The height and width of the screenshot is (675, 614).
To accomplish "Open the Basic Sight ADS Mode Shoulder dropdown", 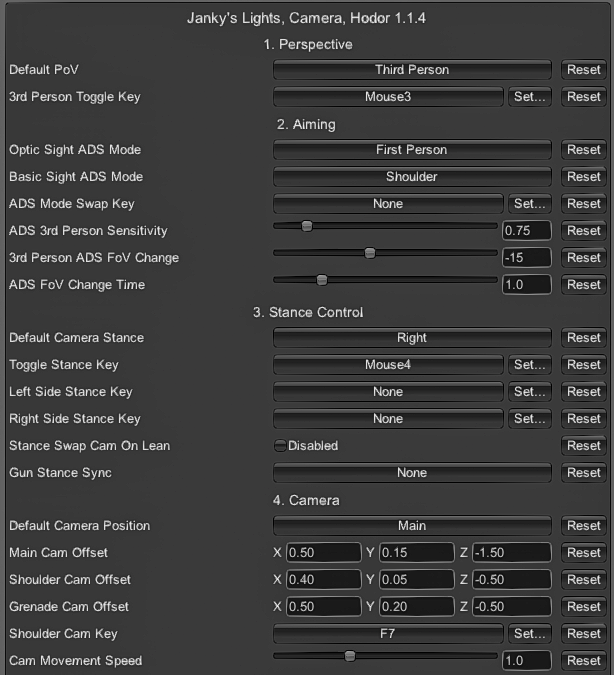I will 411,177.
